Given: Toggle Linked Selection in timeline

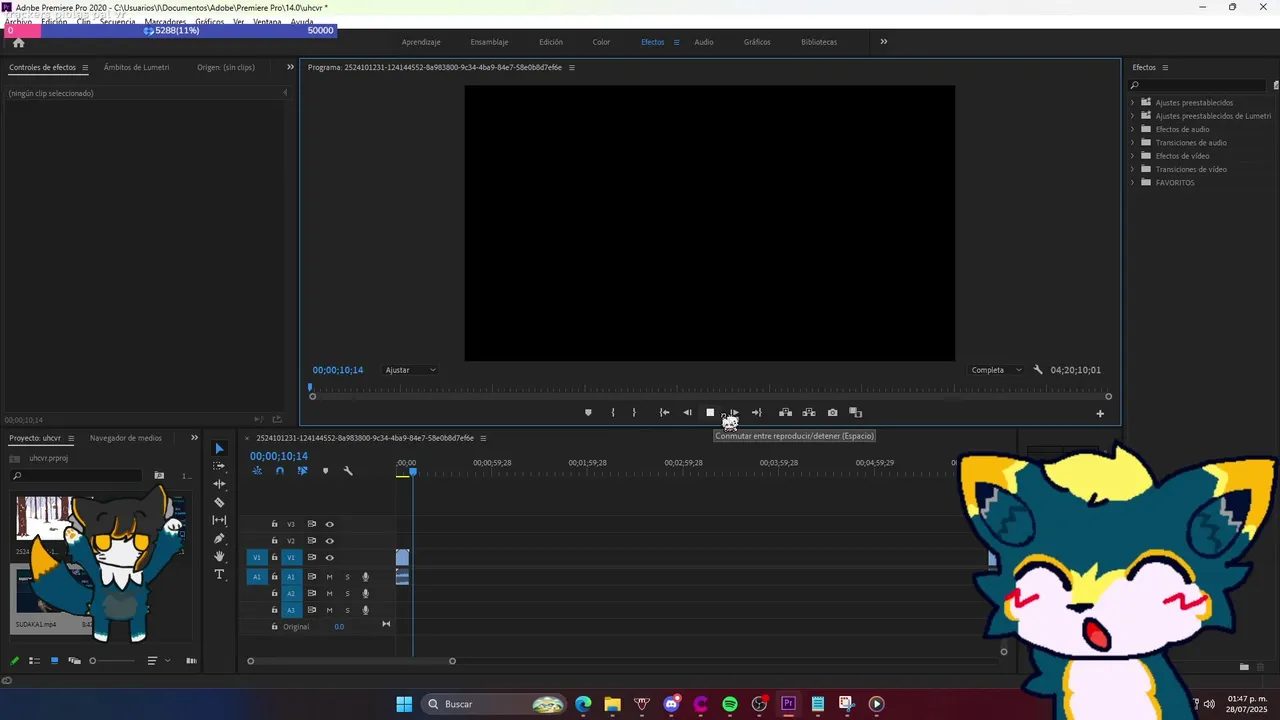Looking at the screenshot, I should [302, 471].
